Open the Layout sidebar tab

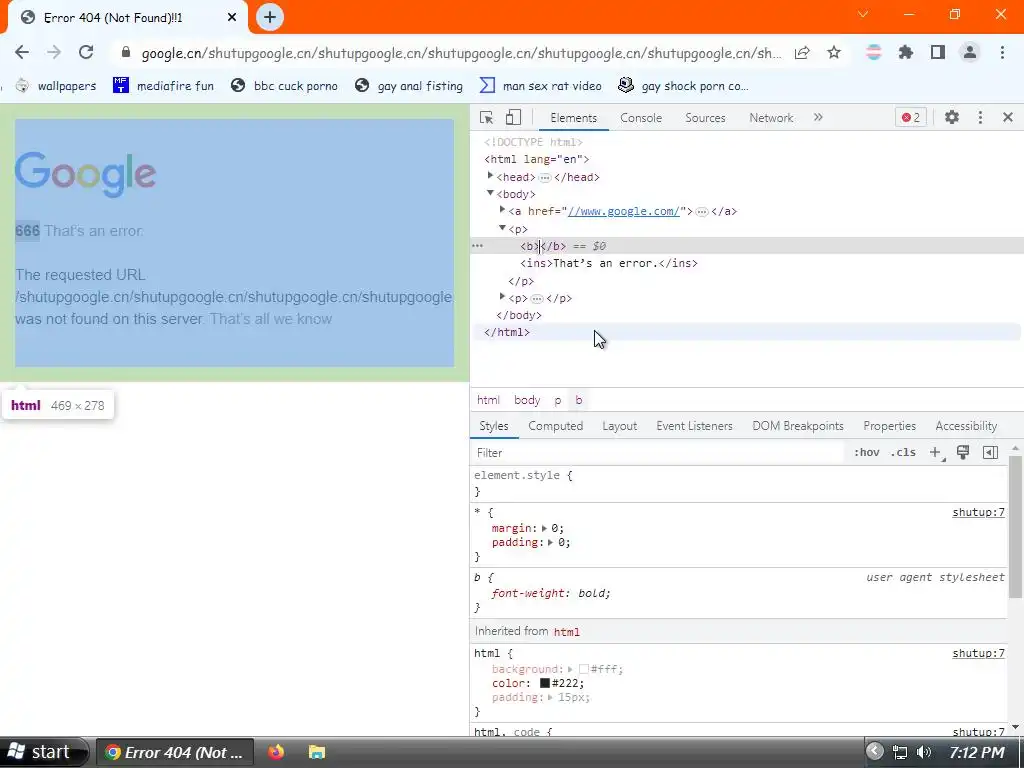(x=619, y=426)
